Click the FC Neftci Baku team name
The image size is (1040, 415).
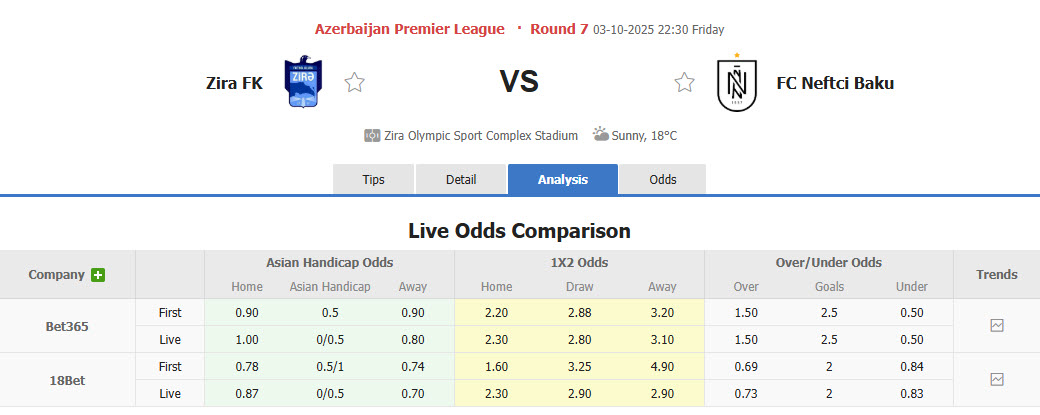835,83
